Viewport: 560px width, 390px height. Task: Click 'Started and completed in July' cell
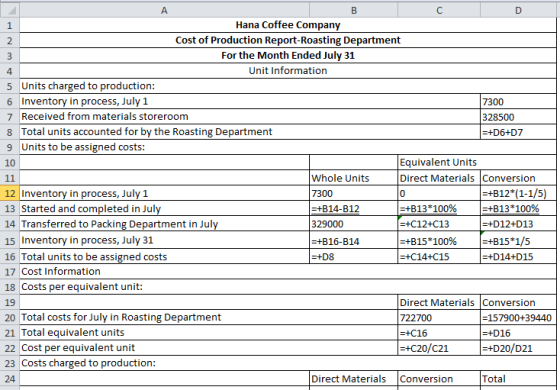point(164,208)
